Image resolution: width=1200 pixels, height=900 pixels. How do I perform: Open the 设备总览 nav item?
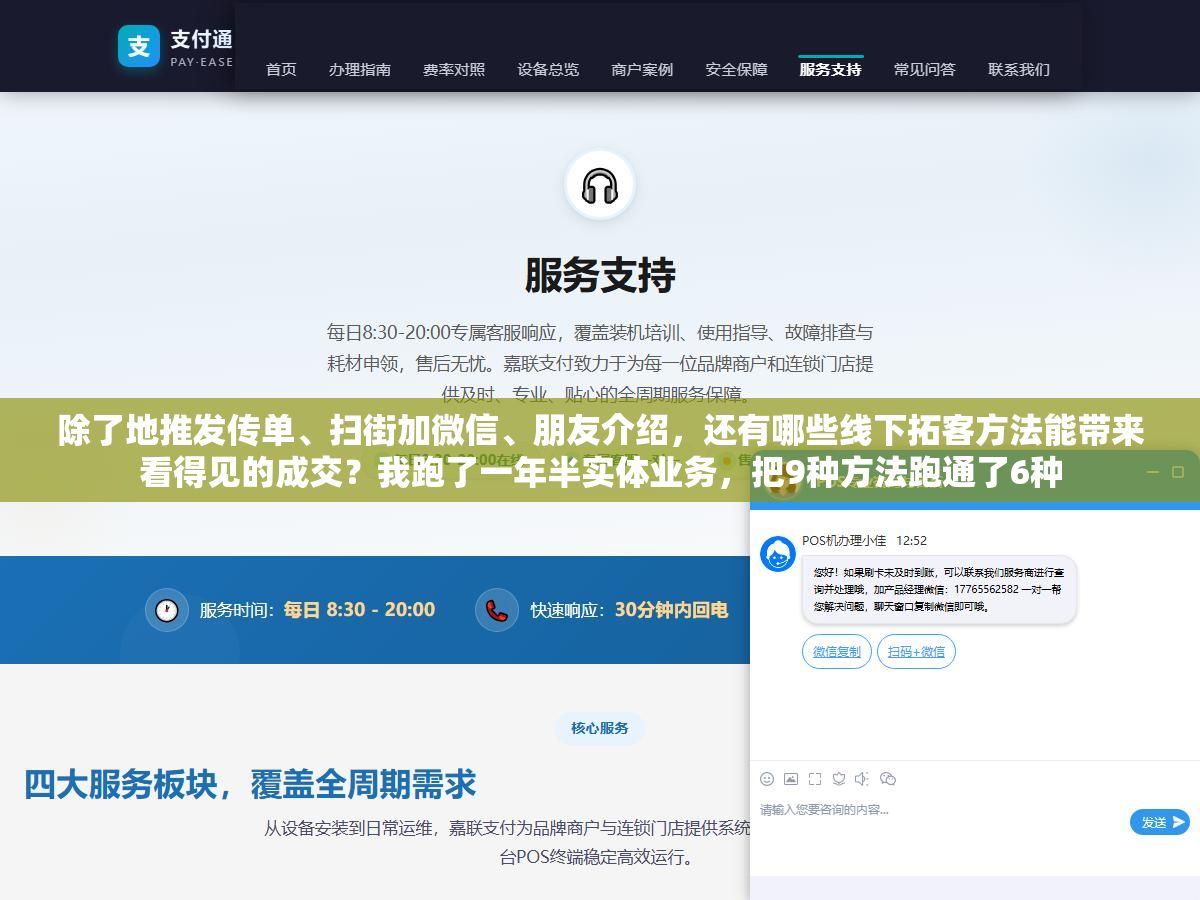coord(548,70)
